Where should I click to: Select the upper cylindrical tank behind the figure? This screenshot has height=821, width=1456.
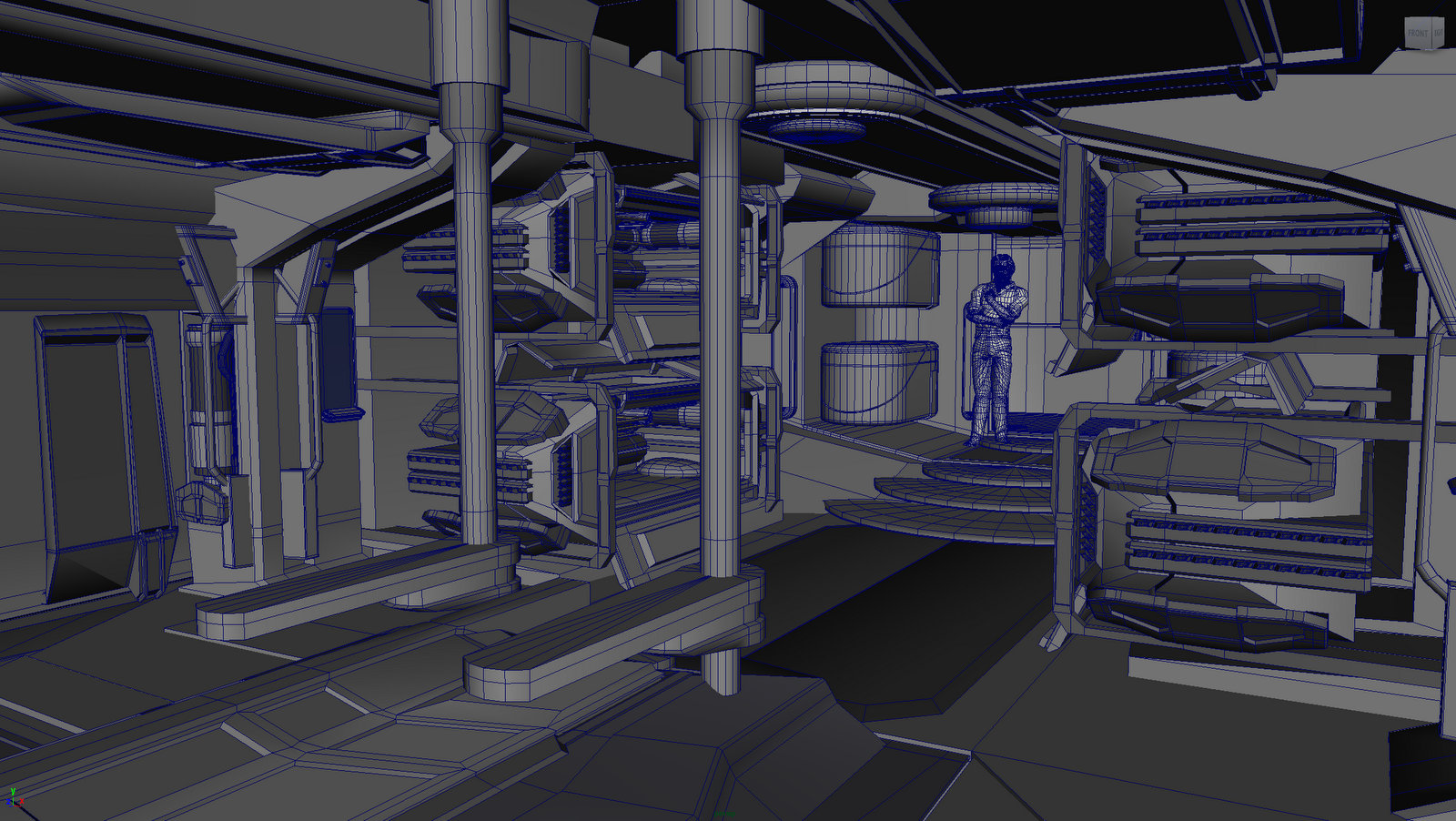pos(880,266)
